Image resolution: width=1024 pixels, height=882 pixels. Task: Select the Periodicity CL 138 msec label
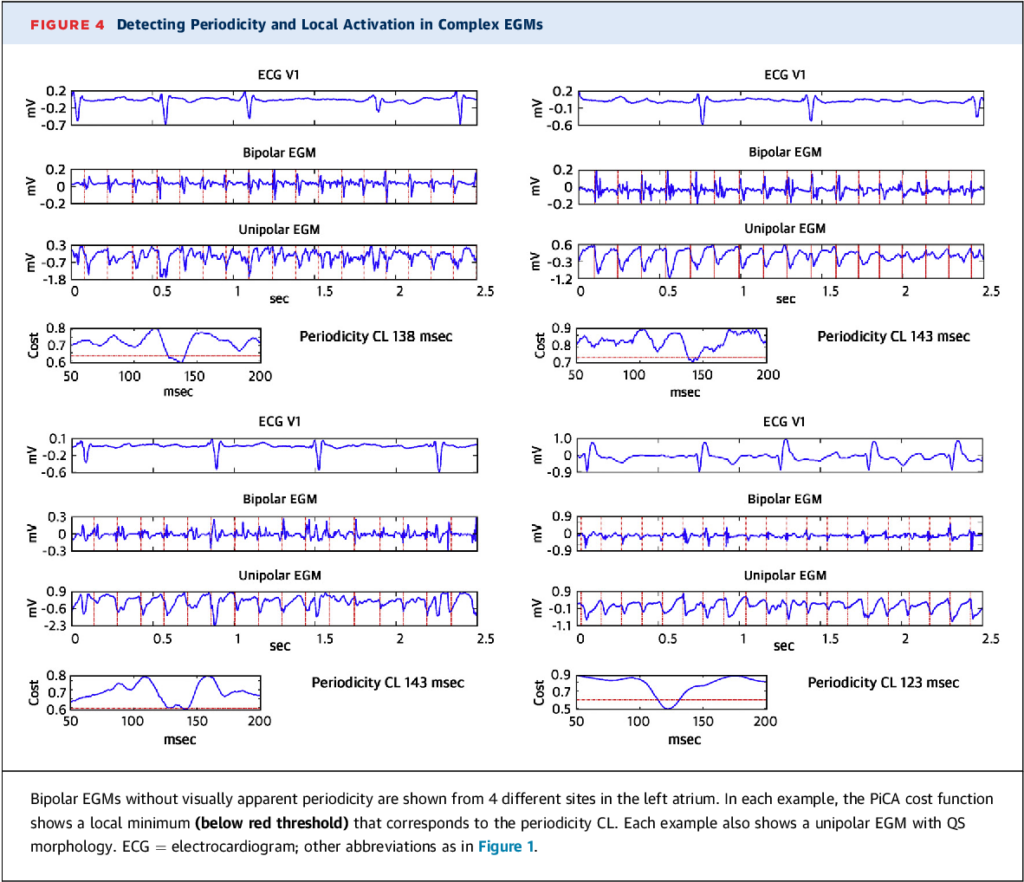coord(376,336)
